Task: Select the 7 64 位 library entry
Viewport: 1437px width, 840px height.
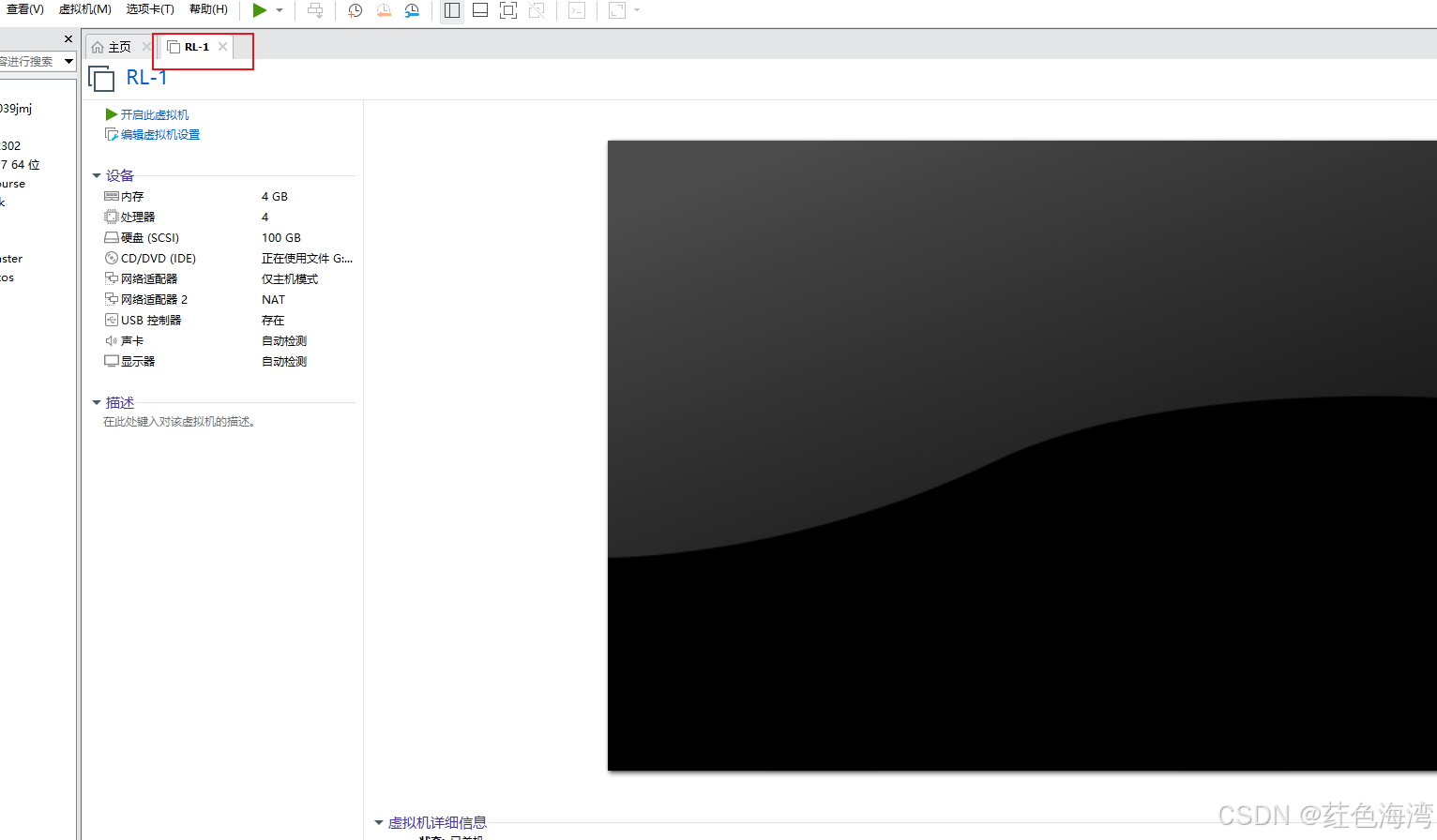Action: pos(20,165)
